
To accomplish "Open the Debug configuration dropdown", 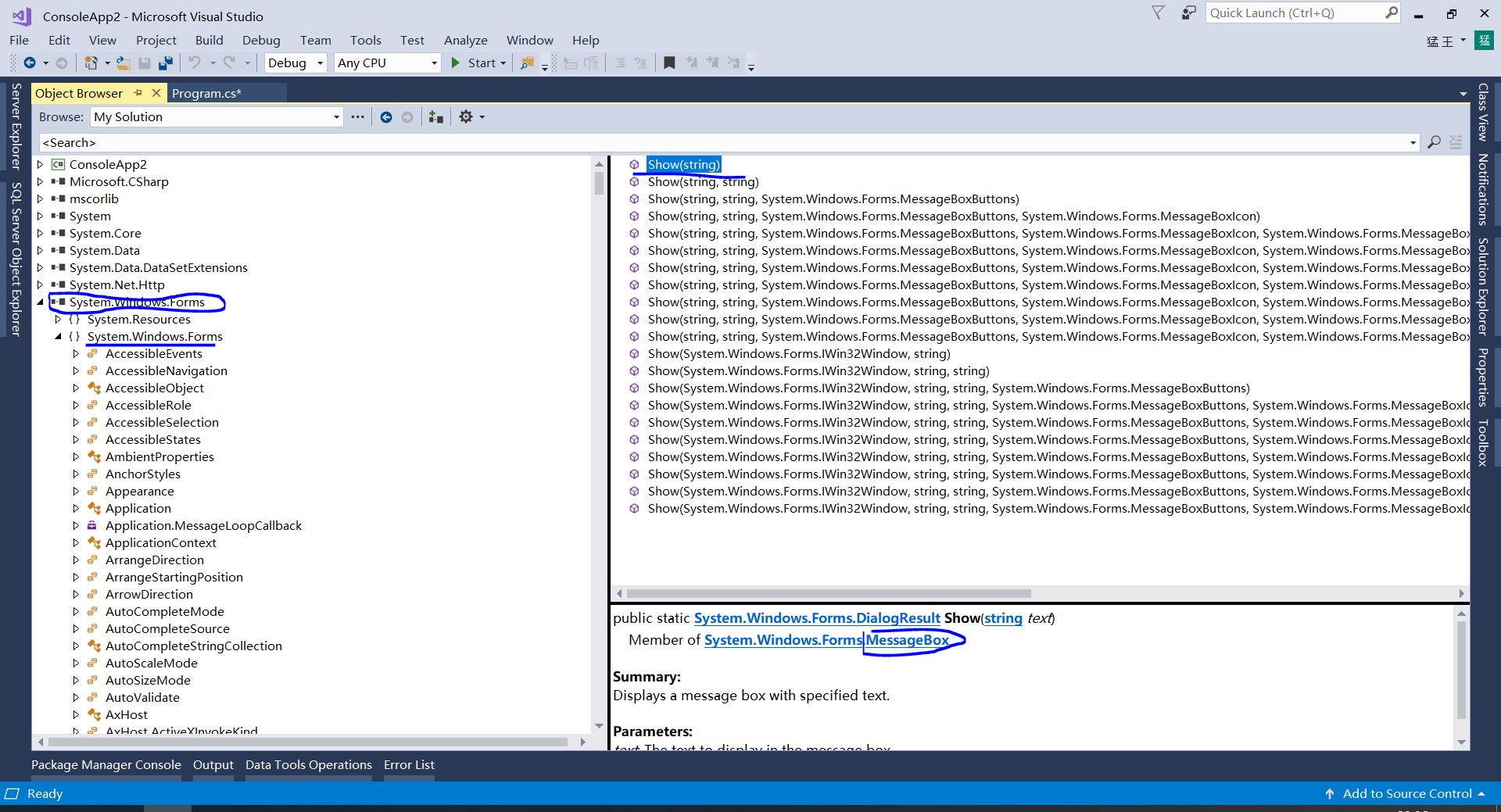I will [x=321, y=63].
